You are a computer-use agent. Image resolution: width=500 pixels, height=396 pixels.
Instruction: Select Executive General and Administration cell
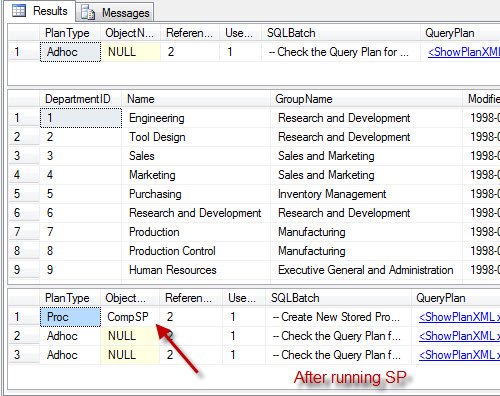(x=366, y=270)
